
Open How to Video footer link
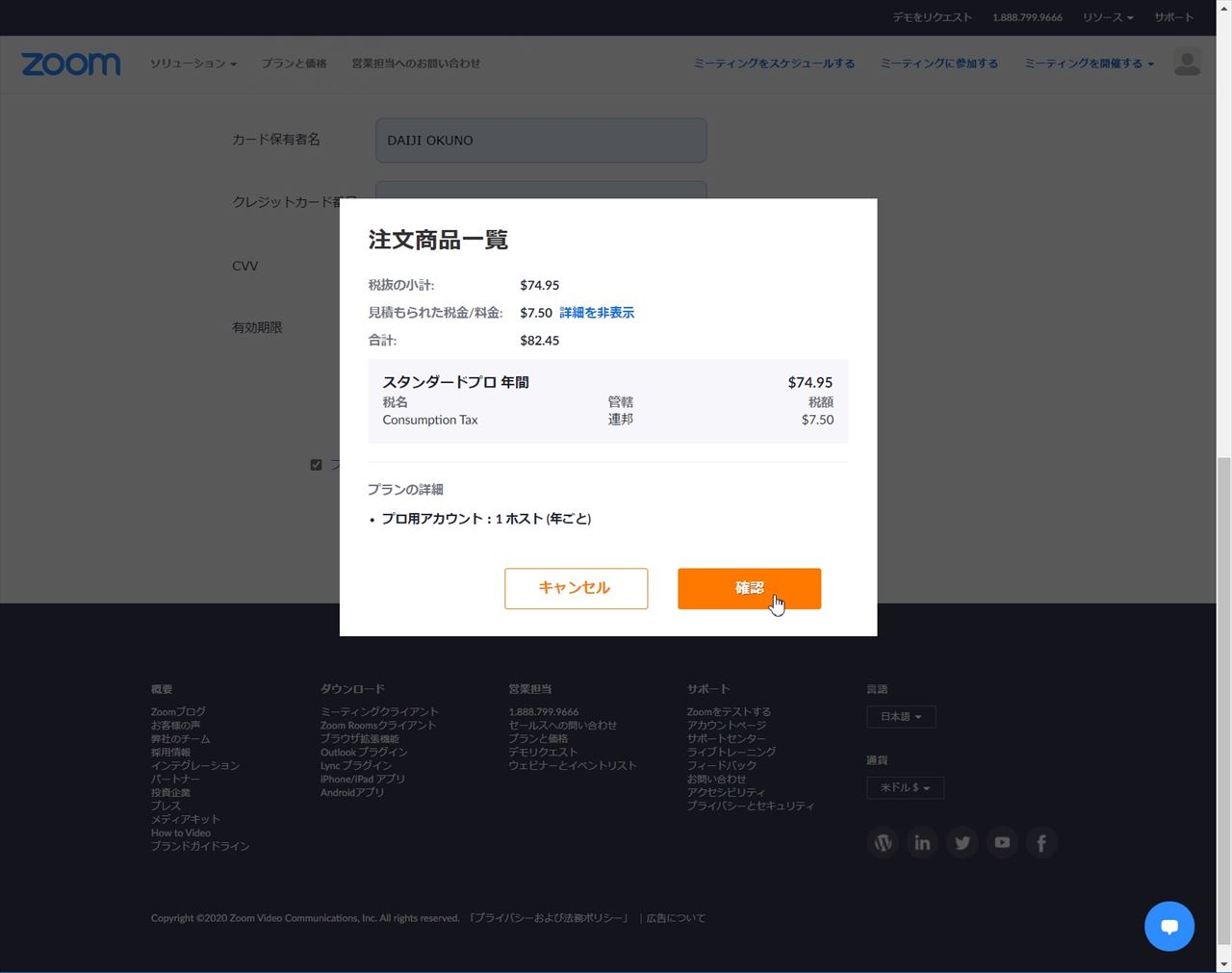(181, 833)
